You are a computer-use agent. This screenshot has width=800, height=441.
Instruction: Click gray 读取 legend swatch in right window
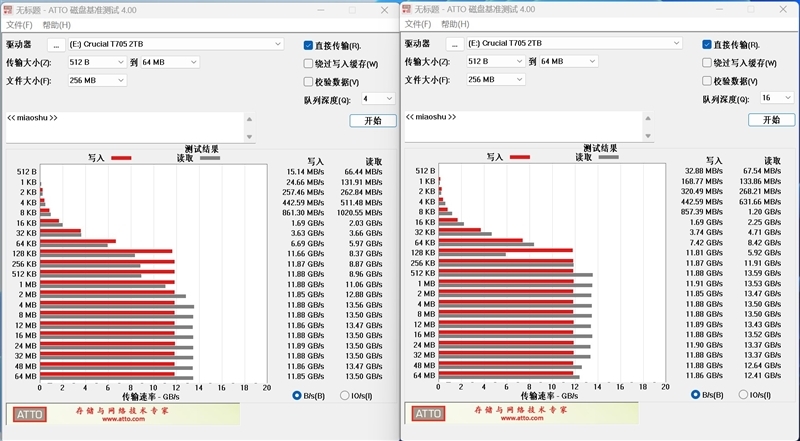coord(609,157)
